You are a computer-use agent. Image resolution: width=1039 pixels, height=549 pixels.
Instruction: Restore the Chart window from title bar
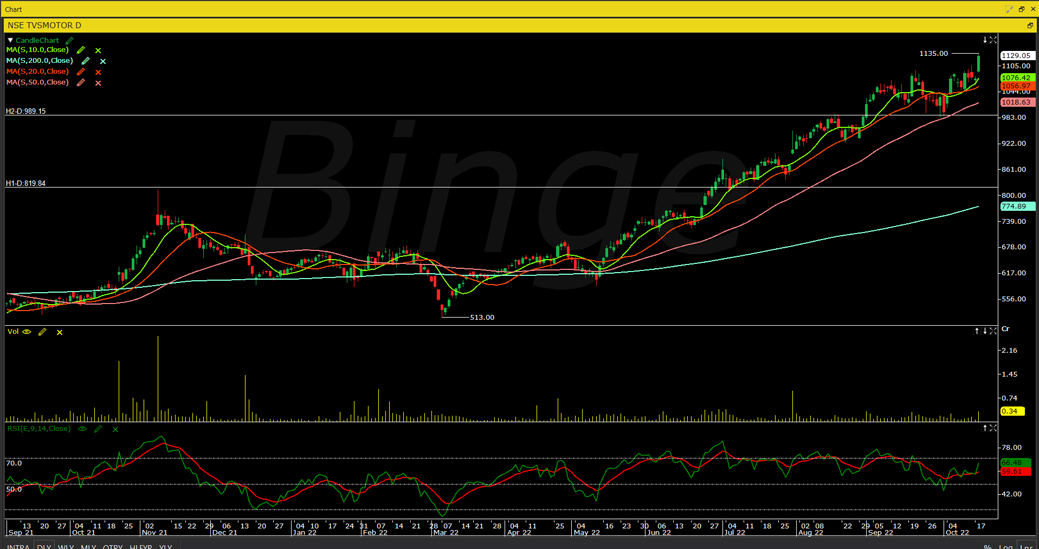(x=1022, y=9)
